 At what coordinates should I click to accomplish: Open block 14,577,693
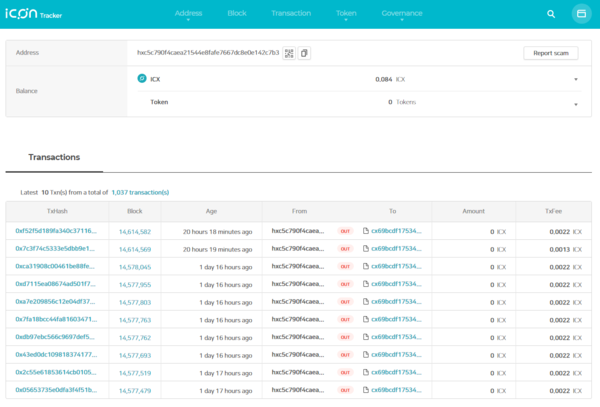tap(135, 355)
